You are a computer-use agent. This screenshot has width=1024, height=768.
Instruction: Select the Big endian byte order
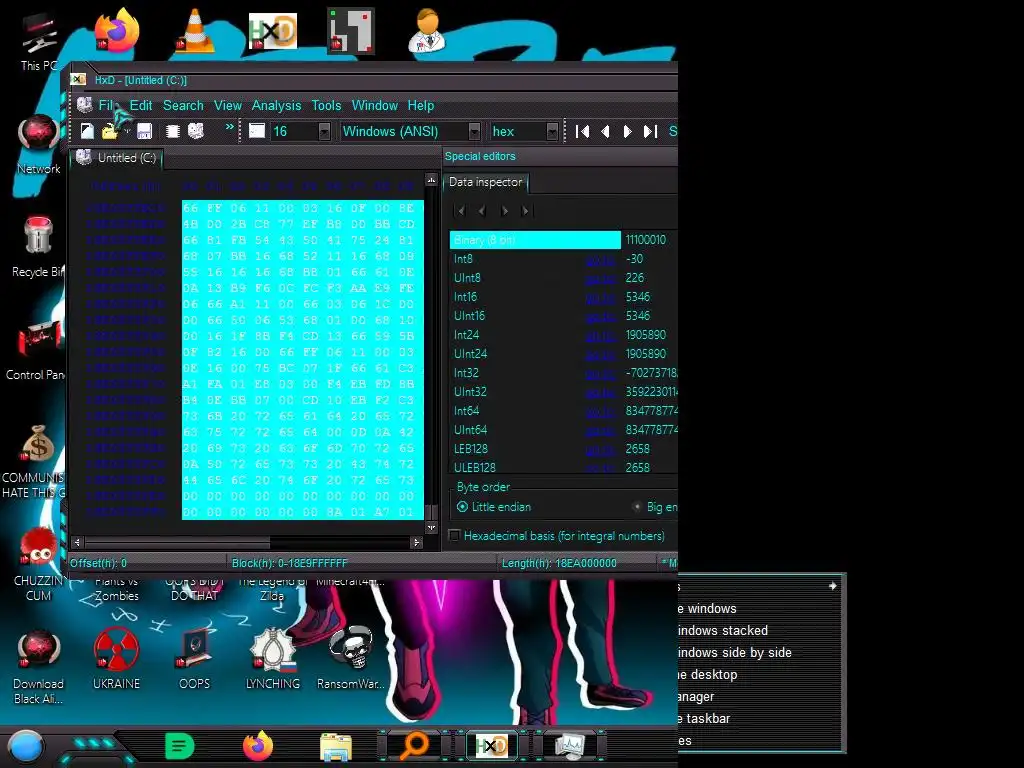click(655, 507)
